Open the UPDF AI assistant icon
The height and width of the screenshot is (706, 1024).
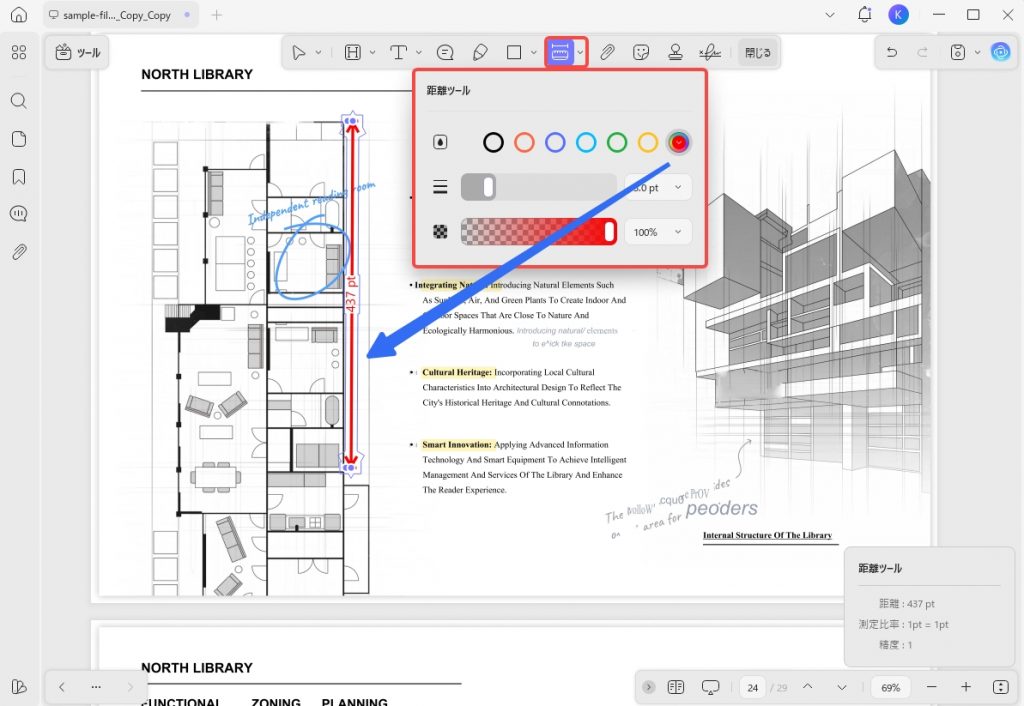[1000, 52]
